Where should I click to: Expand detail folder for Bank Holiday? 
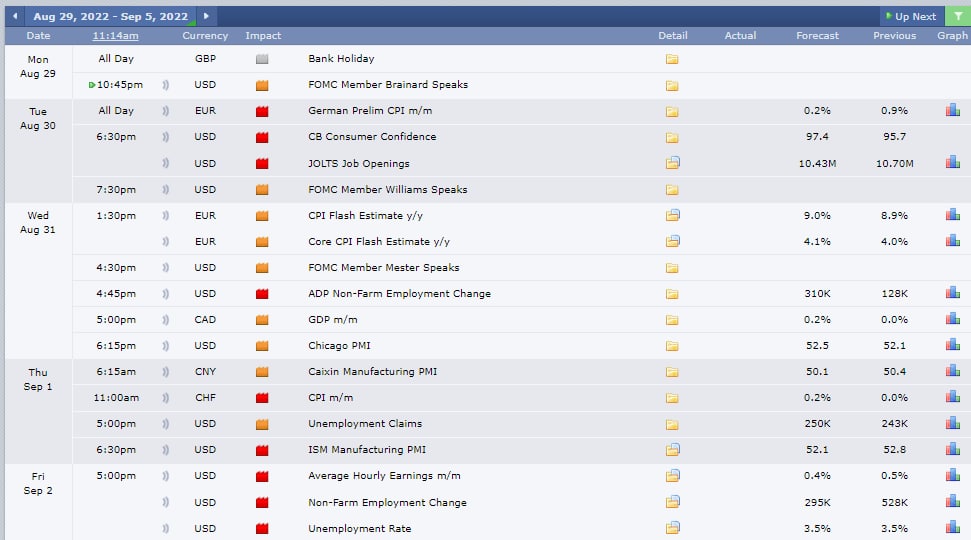(672, 59)
